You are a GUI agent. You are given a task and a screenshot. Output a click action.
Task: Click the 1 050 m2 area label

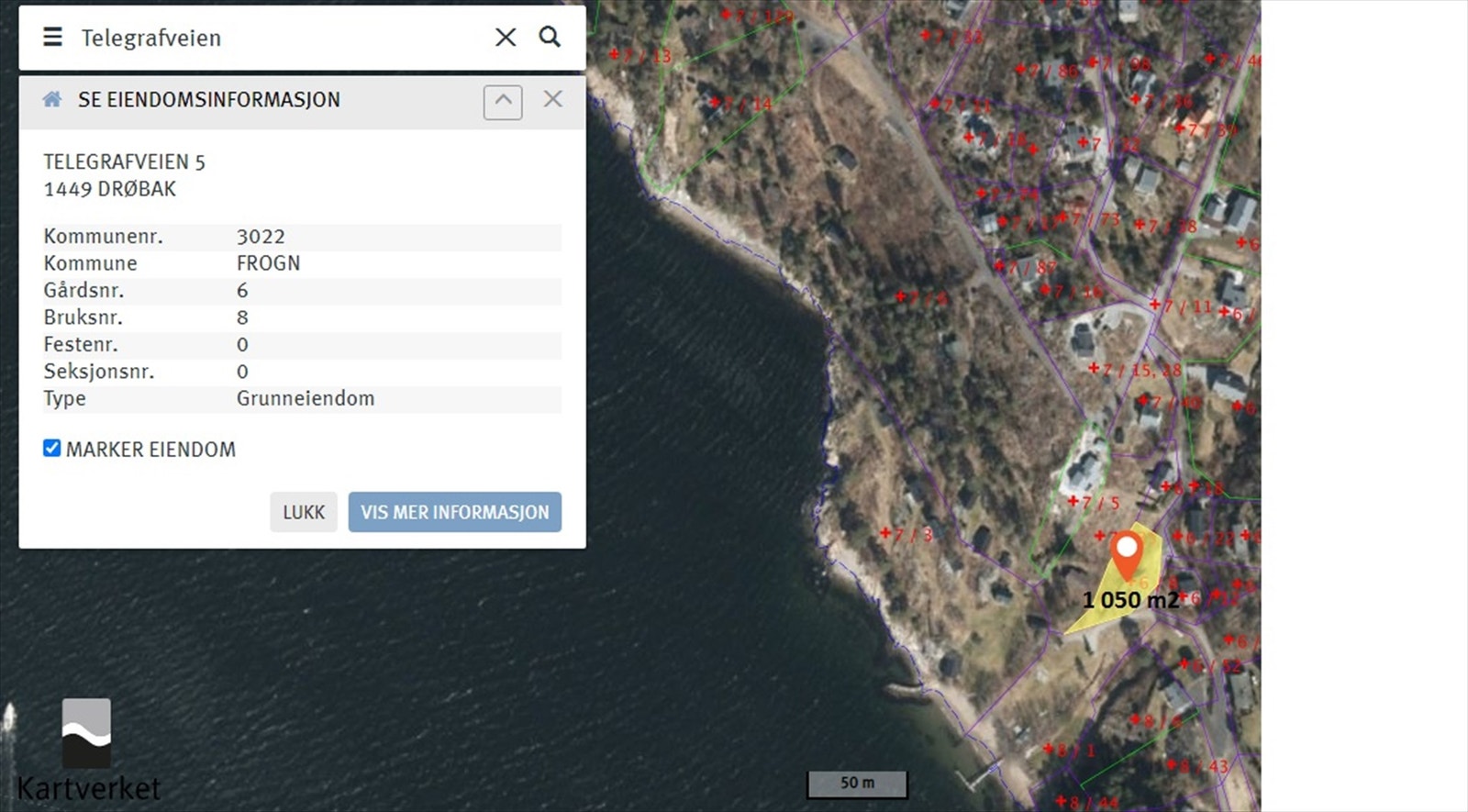tap(1130, 600)
